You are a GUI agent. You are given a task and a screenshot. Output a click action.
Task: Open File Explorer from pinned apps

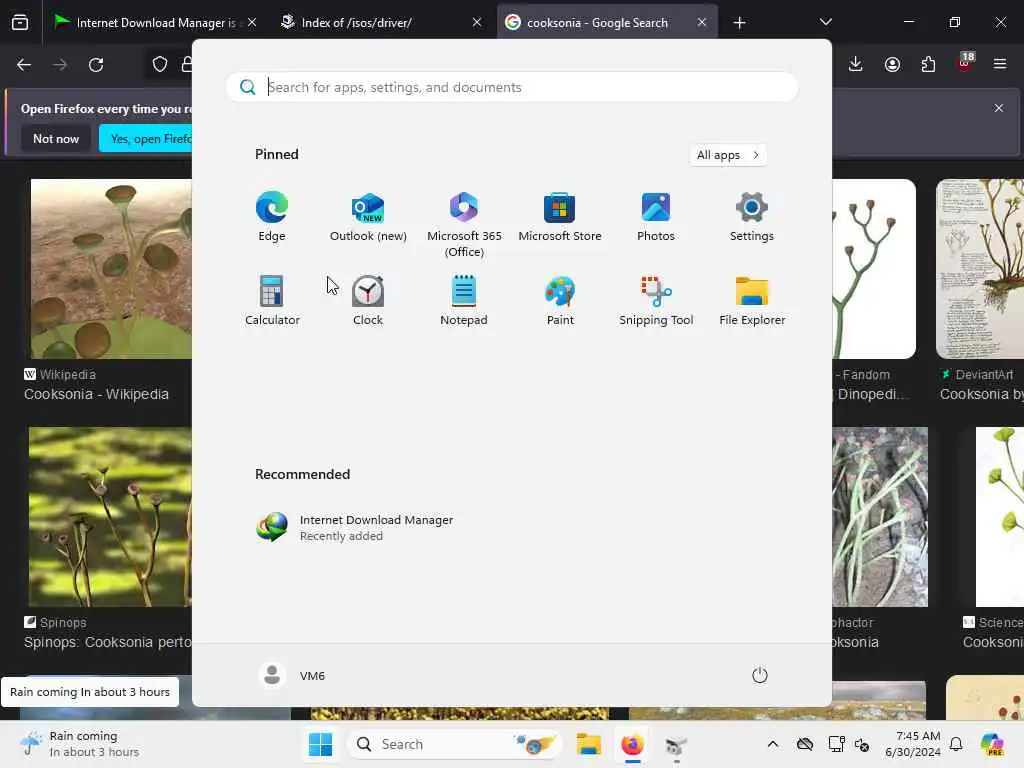pyautogui.click(x=752, y=301)
